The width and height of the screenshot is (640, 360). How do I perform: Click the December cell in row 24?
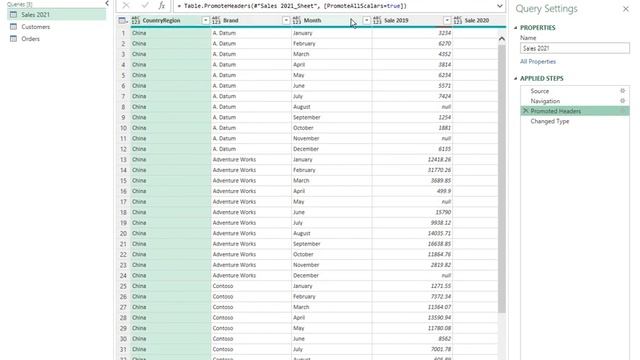coord(331,276)
